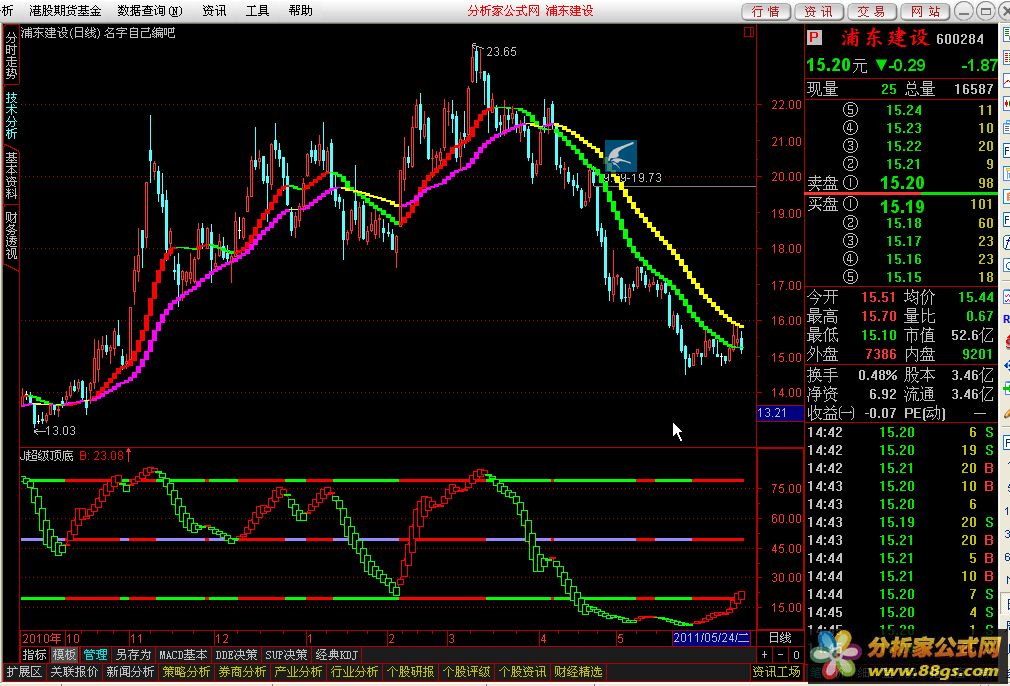
Task: Select the MACD基本 template
Action: pyautogui.click(x=183, y=654)
